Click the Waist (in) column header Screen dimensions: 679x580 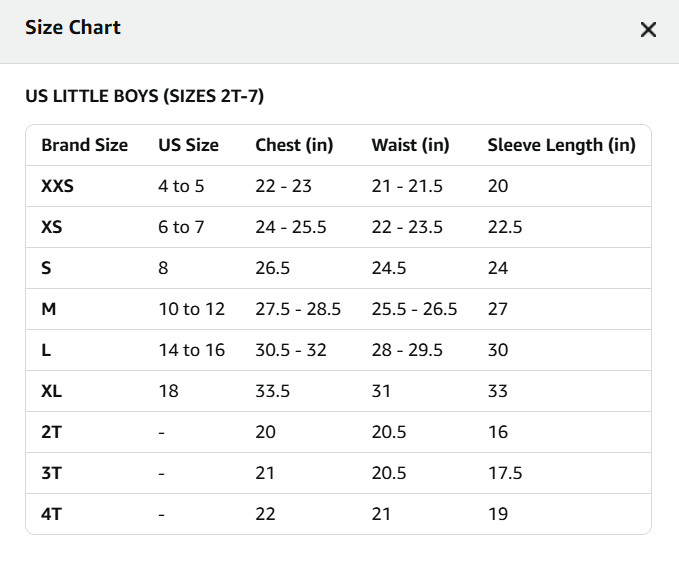pos(410,145)
